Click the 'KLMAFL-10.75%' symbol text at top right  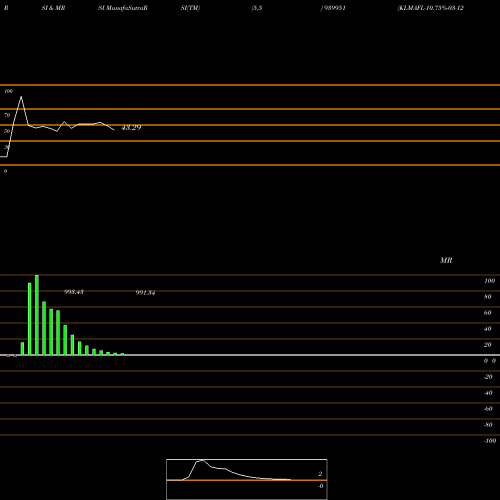click(x=422, y=8)
